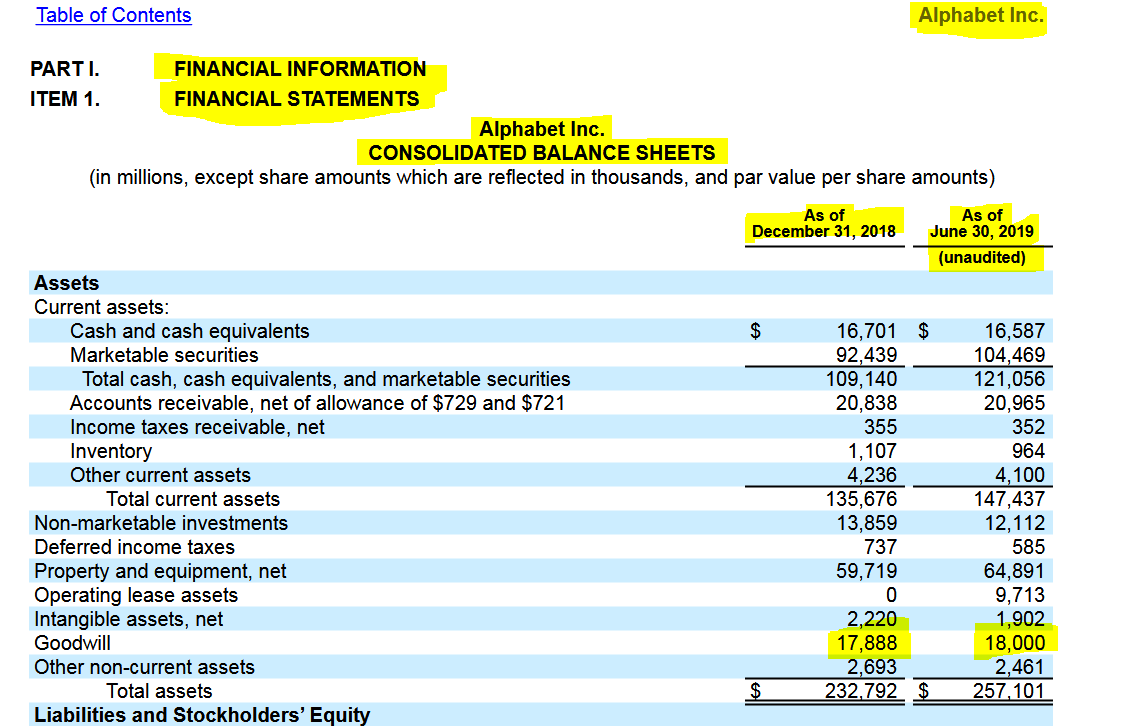Select the "CONSOLIDATED BALANCE SHEETS" title
This screenshot has height=726, width=1125.
(542, 153)
